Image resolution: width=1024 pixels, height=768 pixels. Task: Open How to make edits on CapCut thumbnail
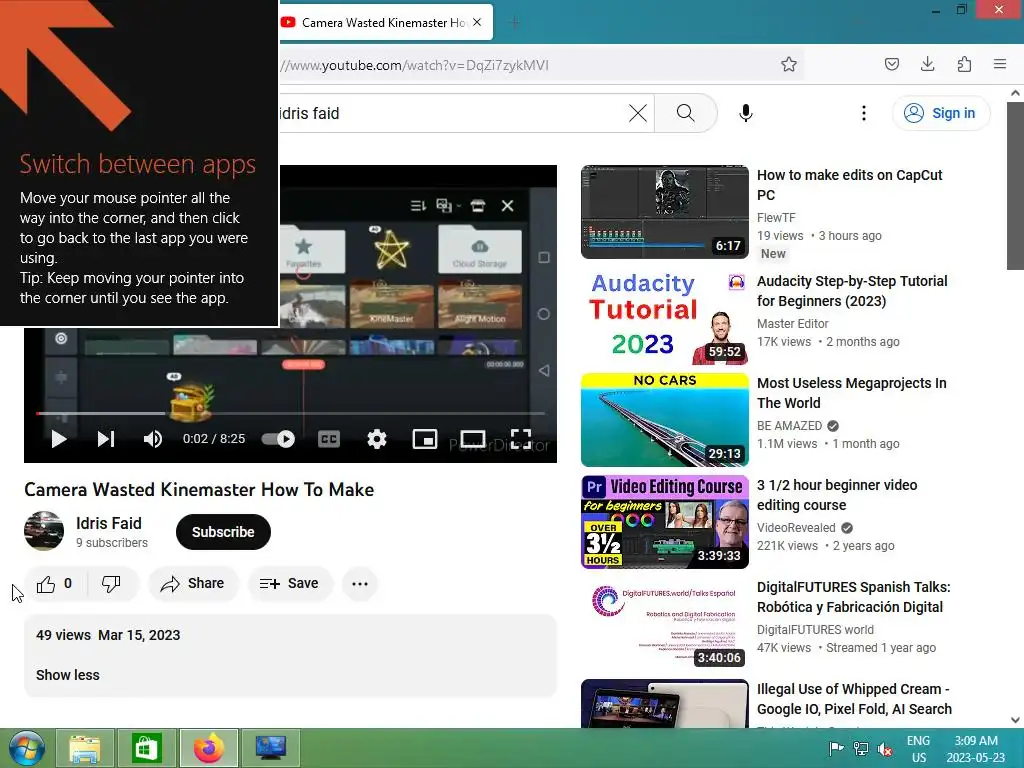(x=665, y=212)
